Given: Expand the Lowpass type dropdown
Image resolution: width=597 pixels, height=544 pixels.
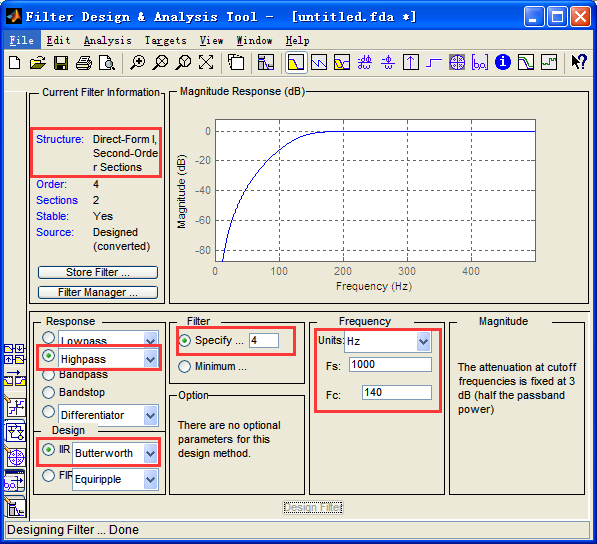Looking at the screenshot, I should click(151, 339).
